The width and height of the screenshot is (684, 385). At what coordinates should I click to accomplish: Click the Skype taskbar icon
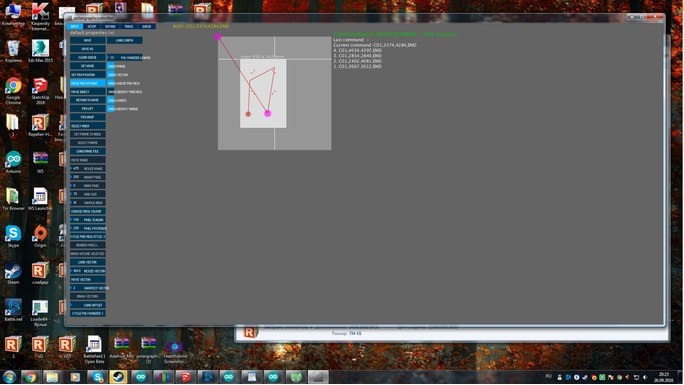click(x=96, y=377)
